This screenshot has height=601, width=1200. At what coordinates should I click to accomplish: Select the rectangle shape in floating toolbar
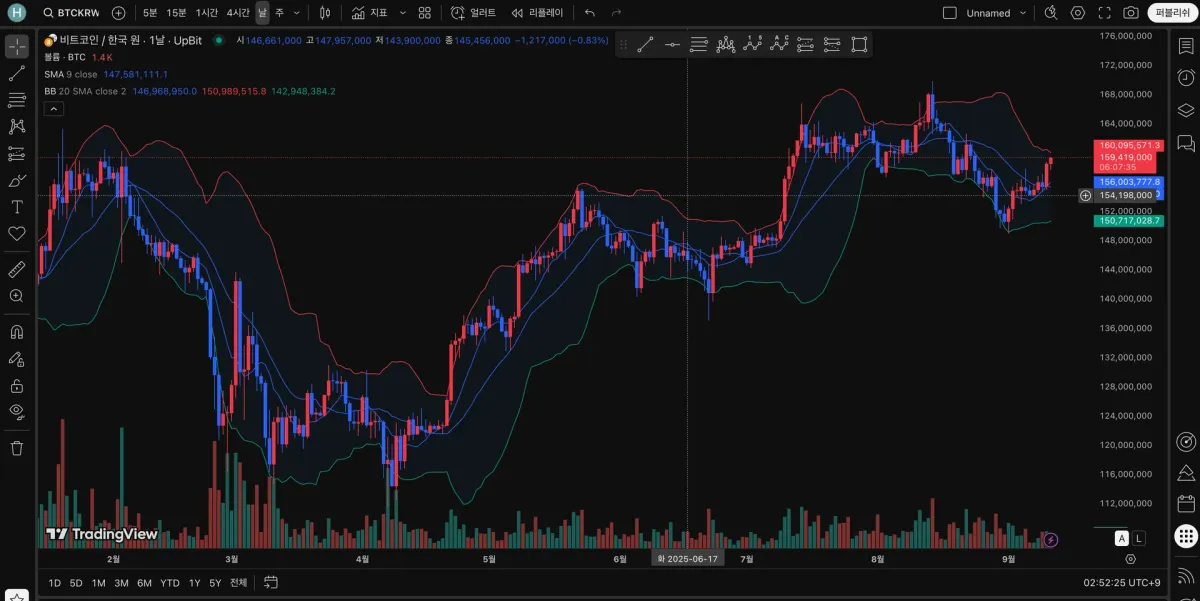coord(859,44)
